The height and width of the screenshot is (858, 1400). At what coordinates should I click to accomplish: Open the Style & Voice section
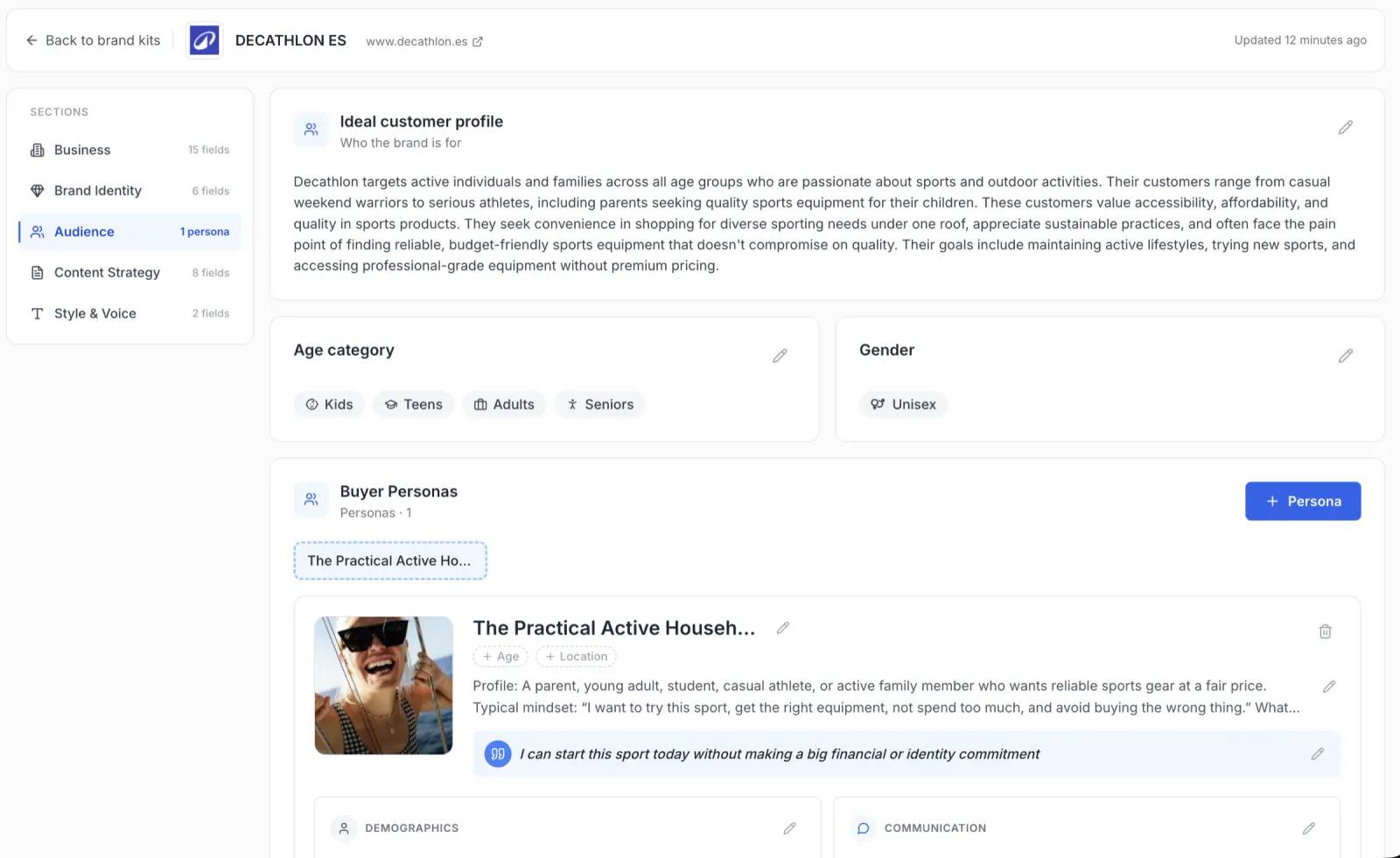point(129,313)
